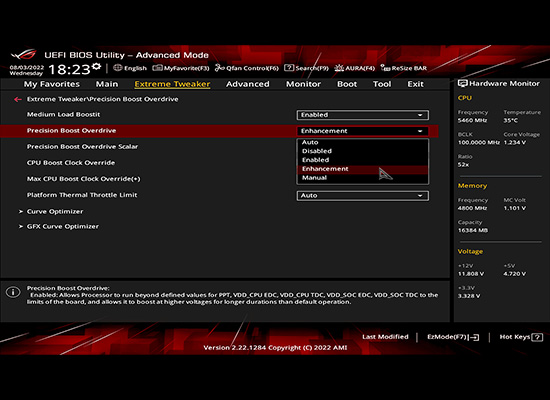Select CPU Boost Clock Override setting
550x400 pixels.
tap(71, 163)
